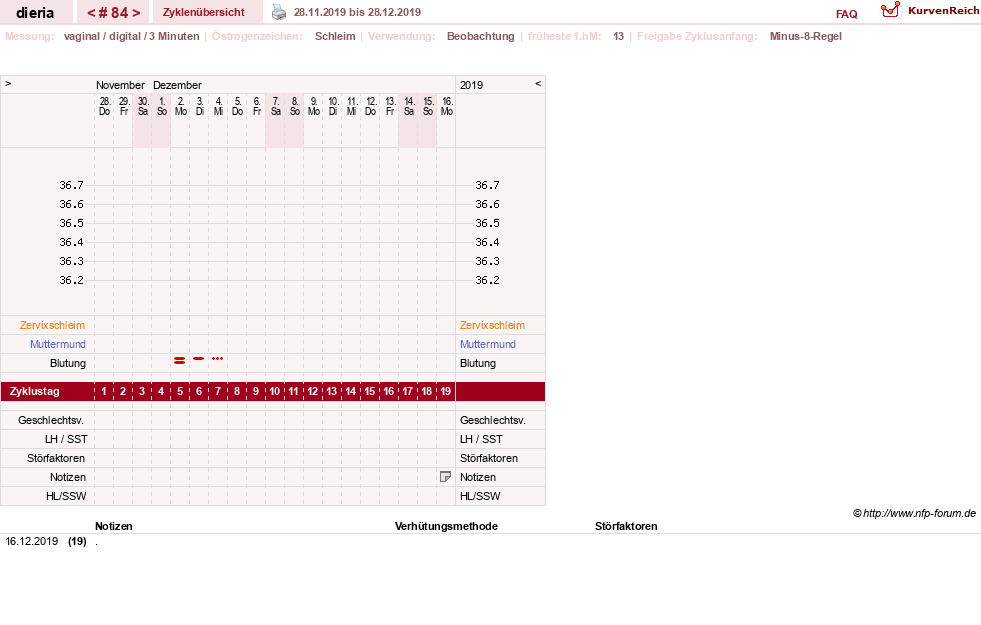This screenshot has width=981, height=625.
Task: Click the date header 1. So
Action: click(161, 106)
